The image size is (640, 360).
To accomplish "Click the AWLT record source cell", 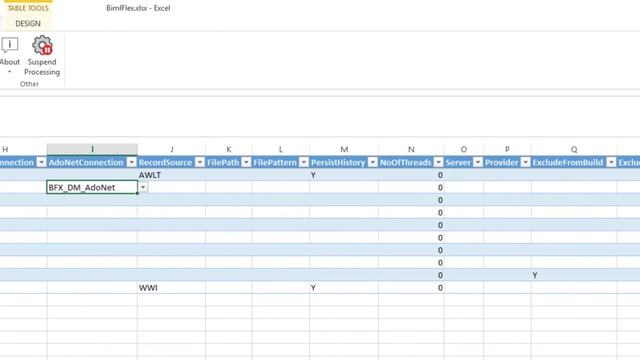I will point(171,175).
